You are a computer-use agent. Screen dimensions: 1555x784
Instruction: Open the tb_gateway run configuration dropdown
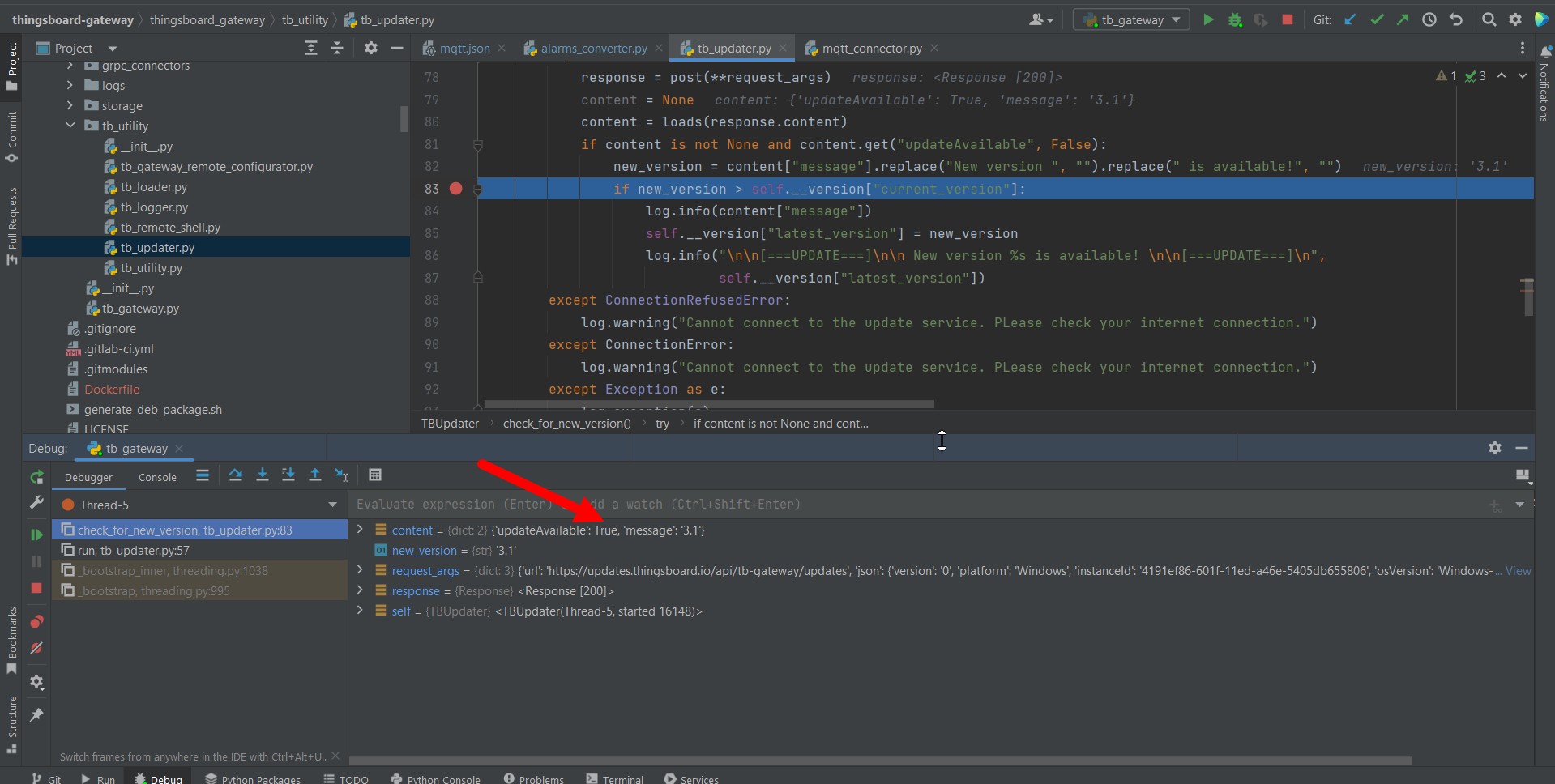point(1132,19)
